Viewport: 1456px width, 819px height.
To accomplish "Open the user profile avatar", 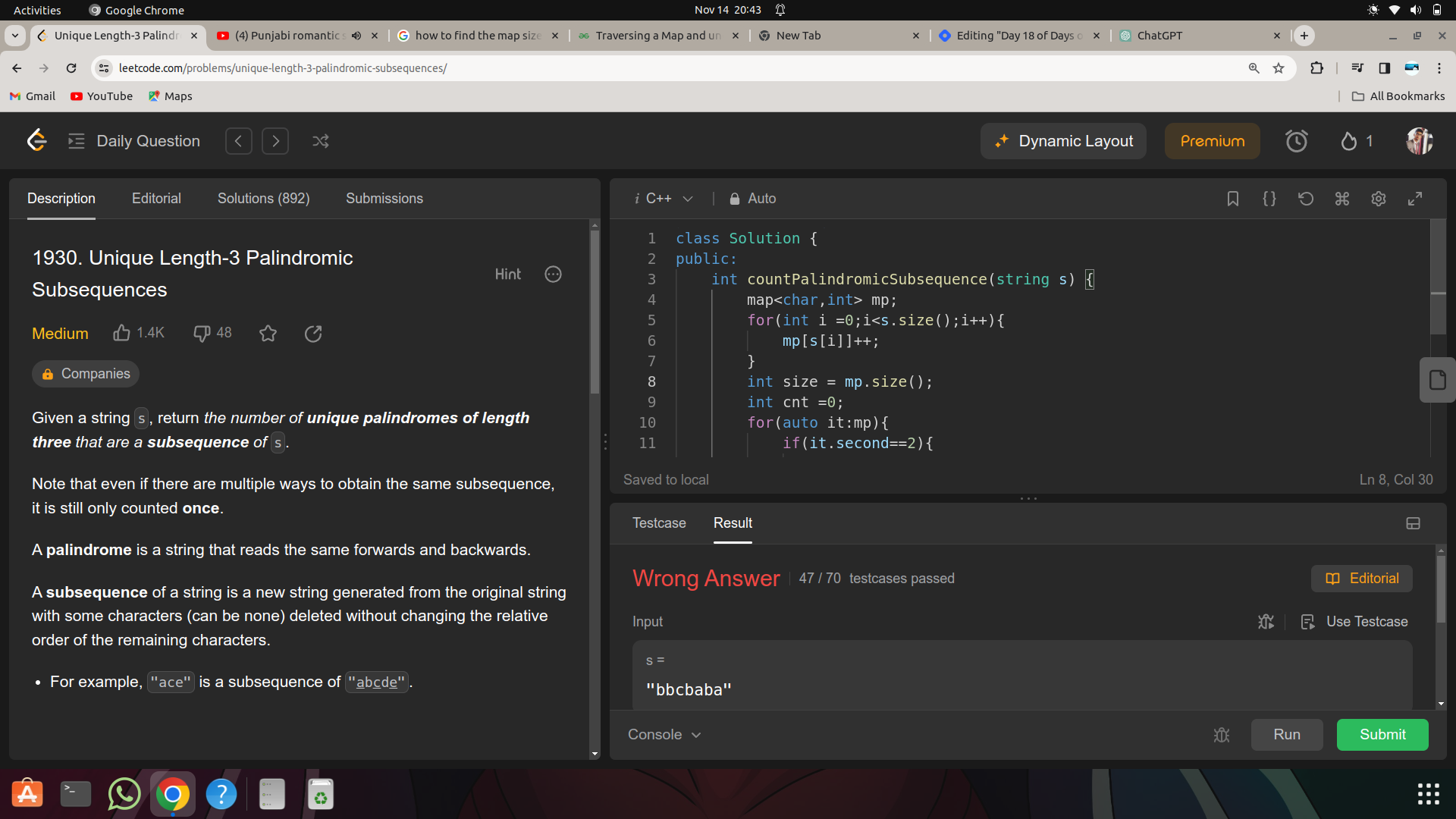I will coord(1419,141).
